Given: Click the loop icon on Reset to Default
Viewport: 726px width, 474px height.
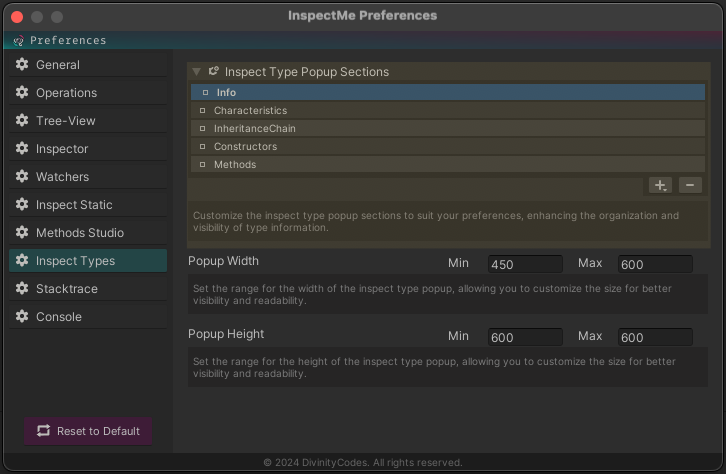Looking at the screenshot, I should [44, 430].
